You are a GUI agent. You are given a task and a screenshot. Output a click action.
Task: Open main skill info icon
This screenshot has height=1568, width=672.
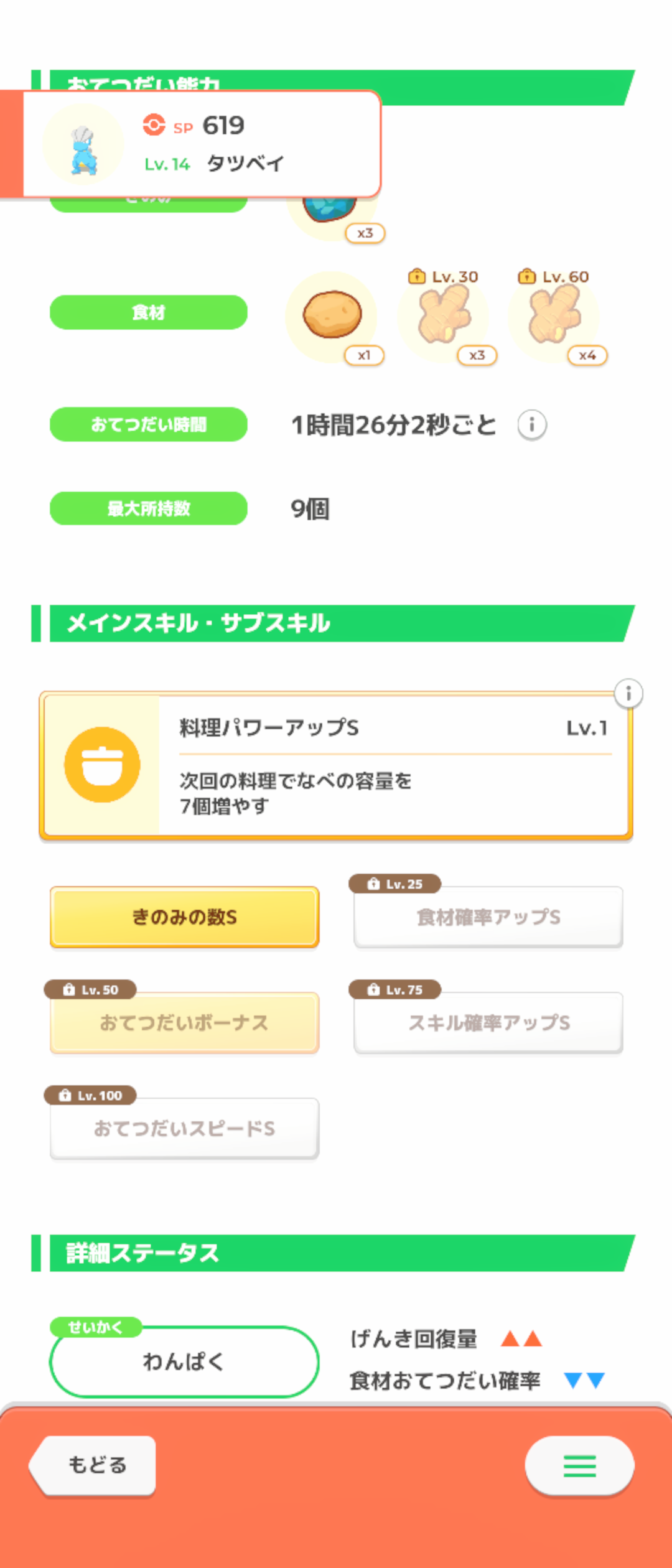(x=628, y=693)
